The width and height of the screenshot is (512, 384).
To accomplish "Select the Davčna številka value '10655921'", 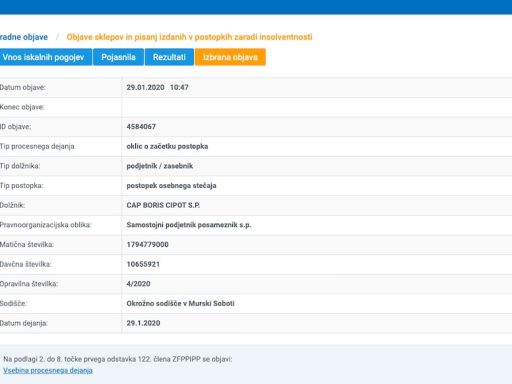I will [x=143, y=264].
